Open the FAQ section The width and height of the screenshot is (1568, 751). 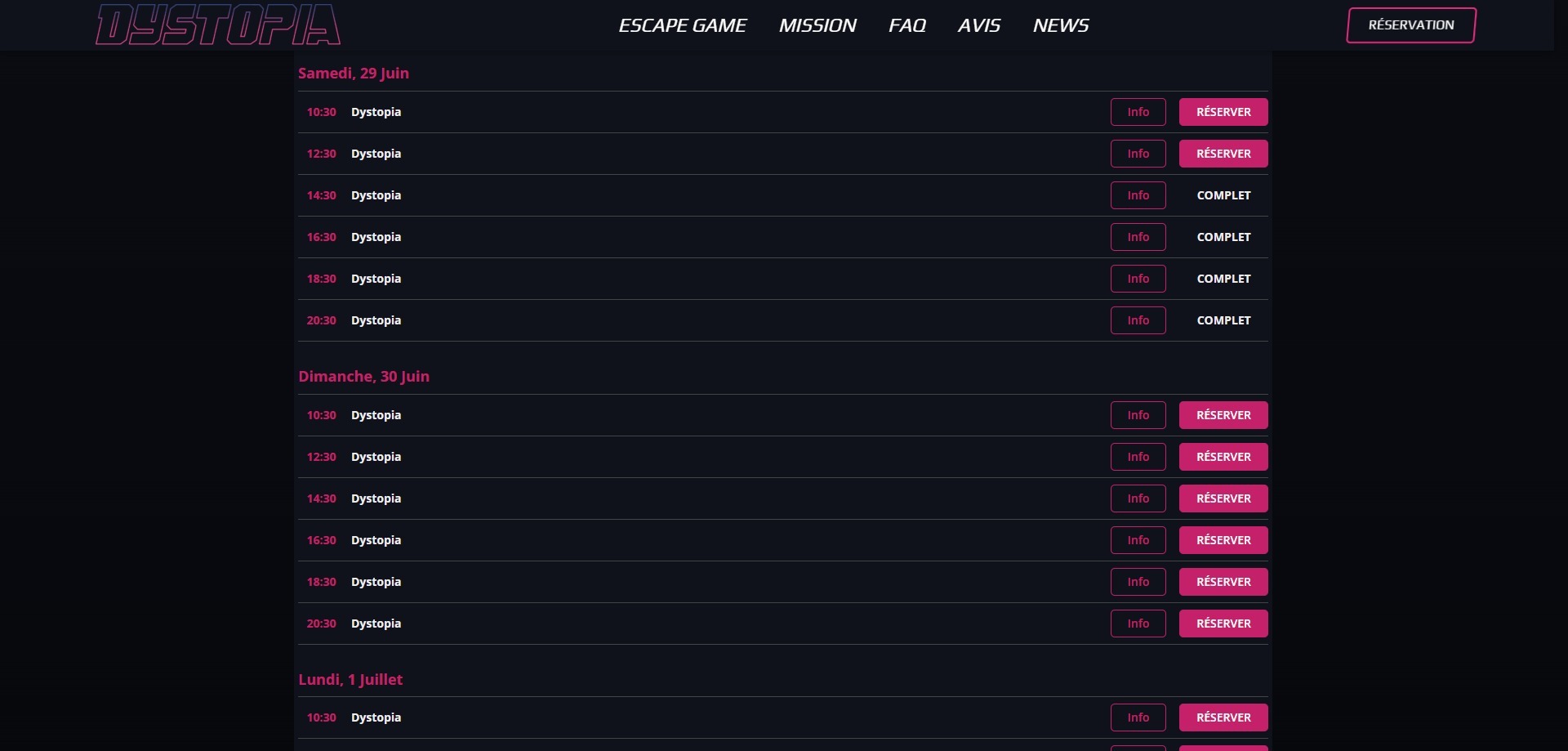click(x=906, y=25)
